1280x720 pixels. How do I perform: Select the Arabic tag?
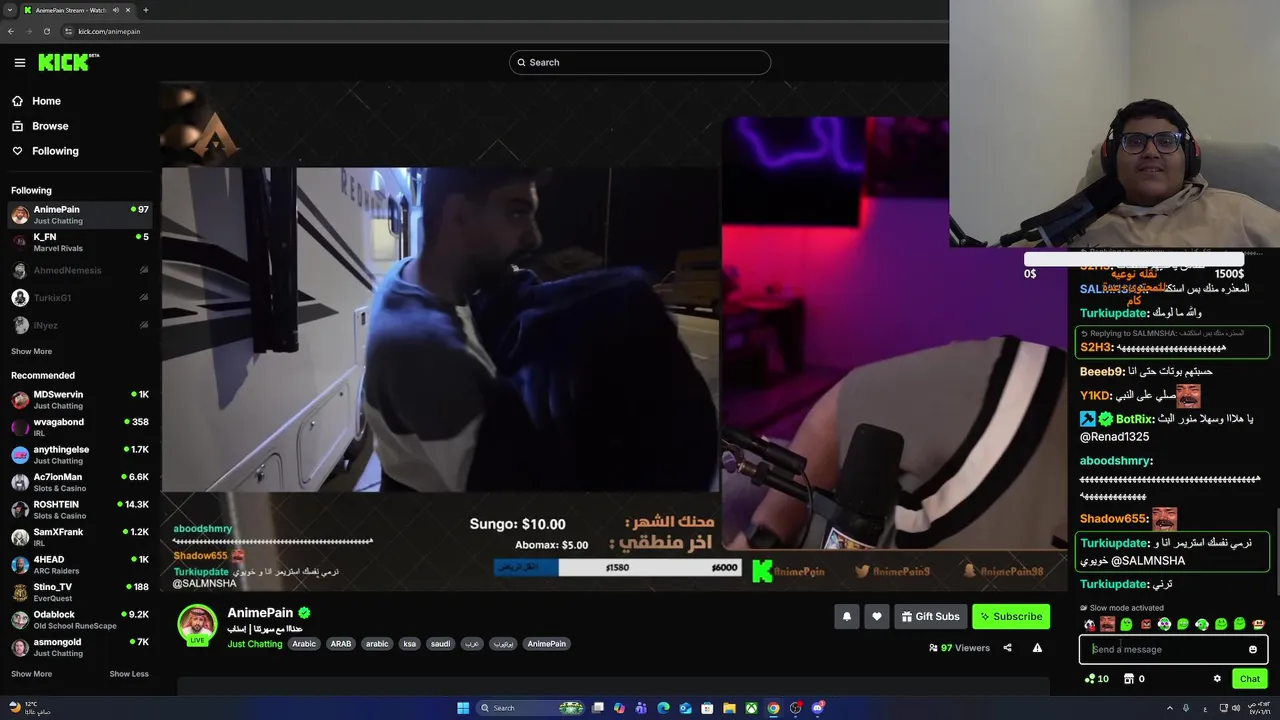tap(304, 644)
